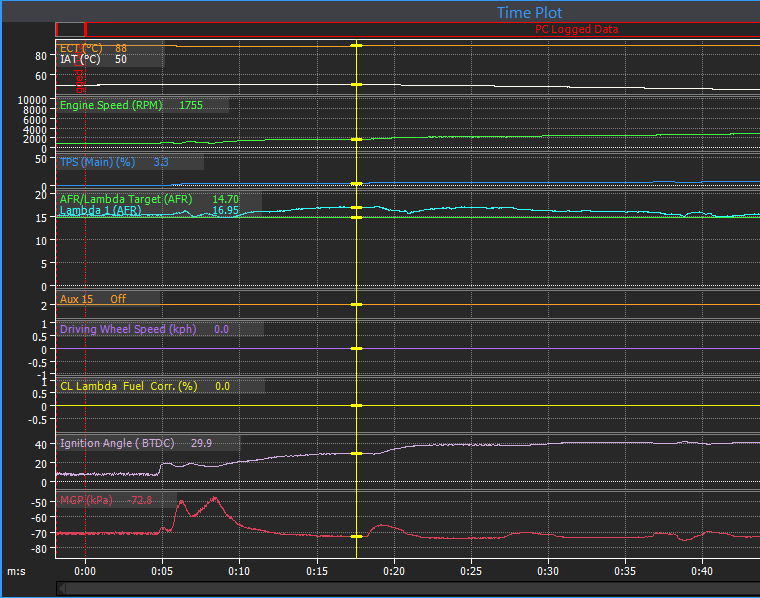This screenshot has height=598, width=760.
Task: Pick the TPS (Main) (%) trace label
Action: coord(97,162)
